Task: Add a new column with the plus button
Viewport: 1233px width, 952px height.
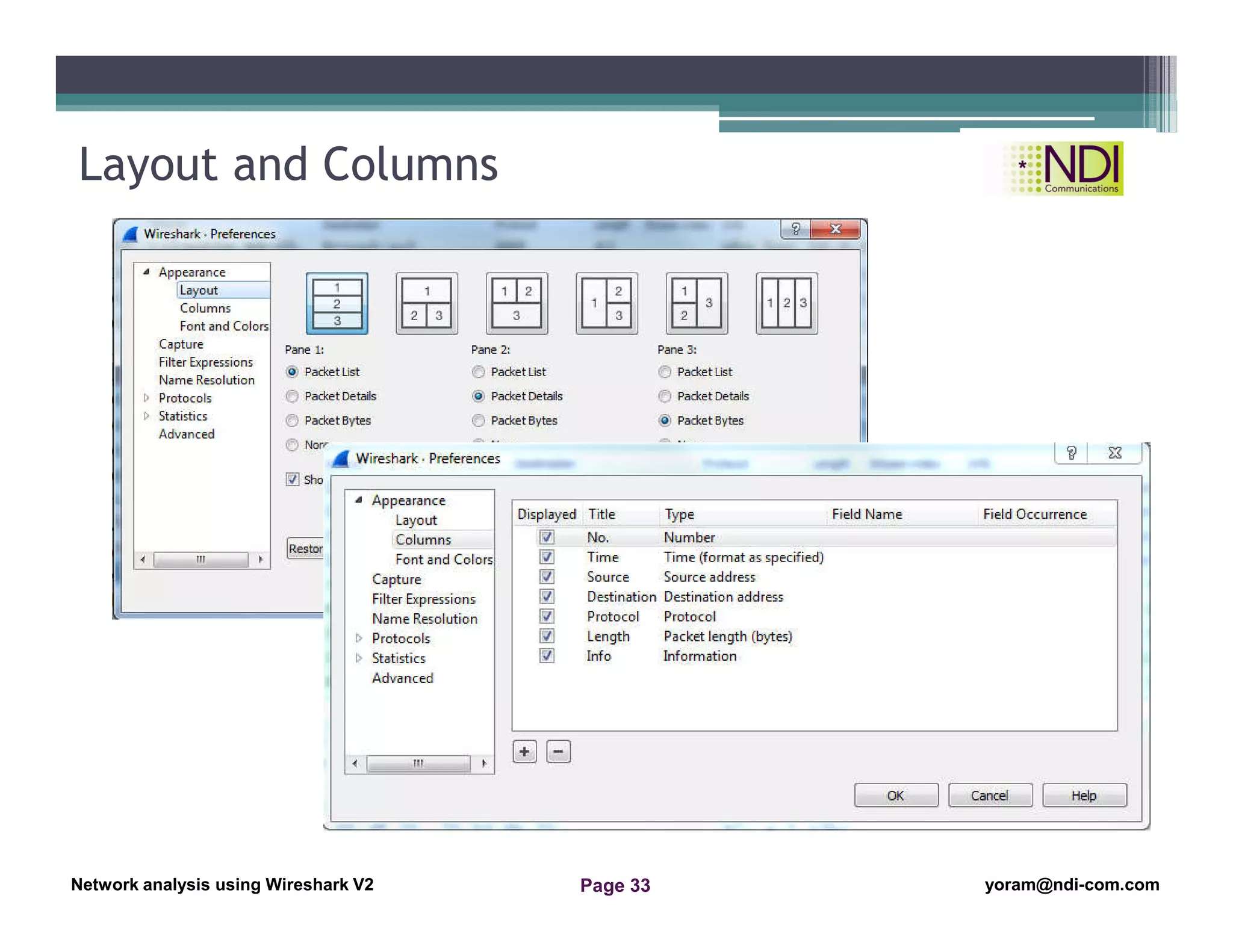Action: [524, 752]
